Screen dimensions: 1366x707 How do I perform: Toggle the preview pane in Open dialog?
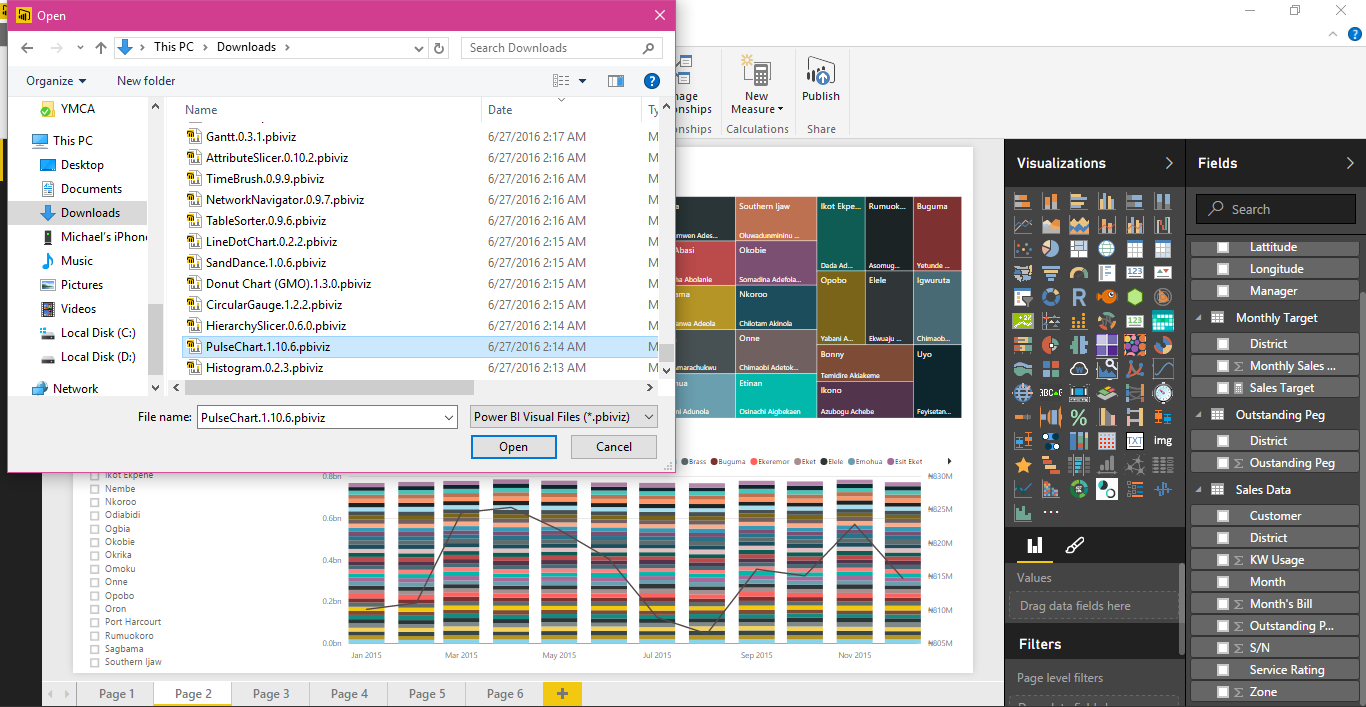[616, 81]
